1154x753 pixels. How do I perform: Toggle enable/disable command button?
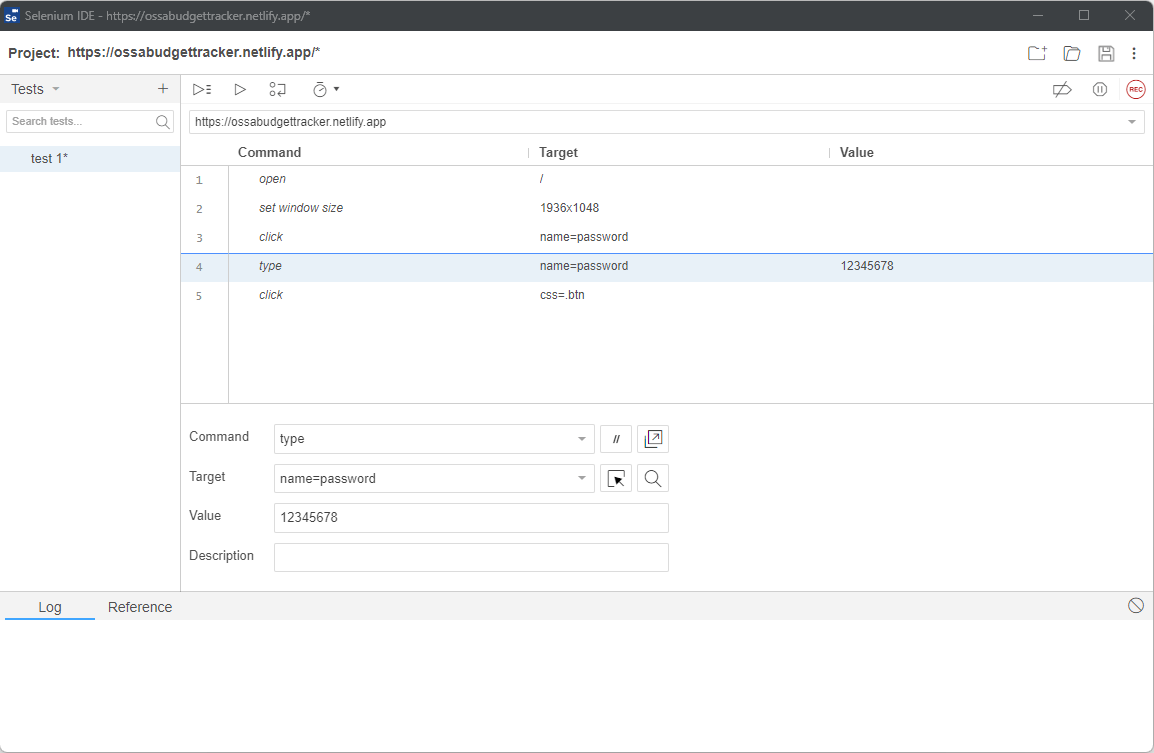616,439
